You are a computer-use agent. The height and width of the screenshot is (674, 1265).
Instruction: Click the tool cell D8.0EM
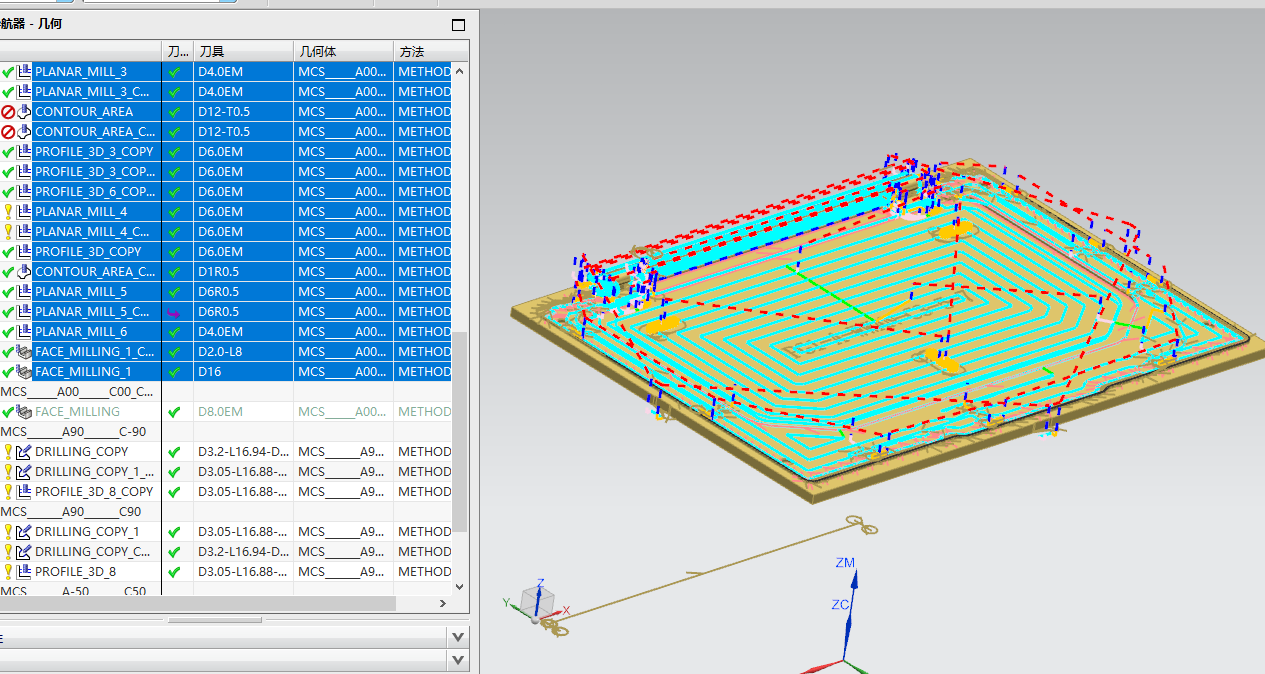(x=243, y=412)
